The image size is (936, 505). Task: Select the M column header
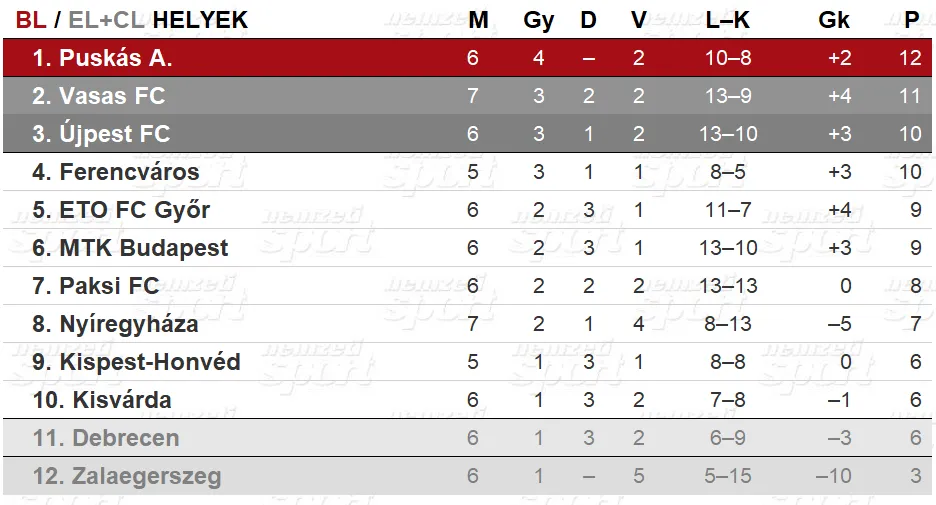pyautogui.click(x=478, y=20)
